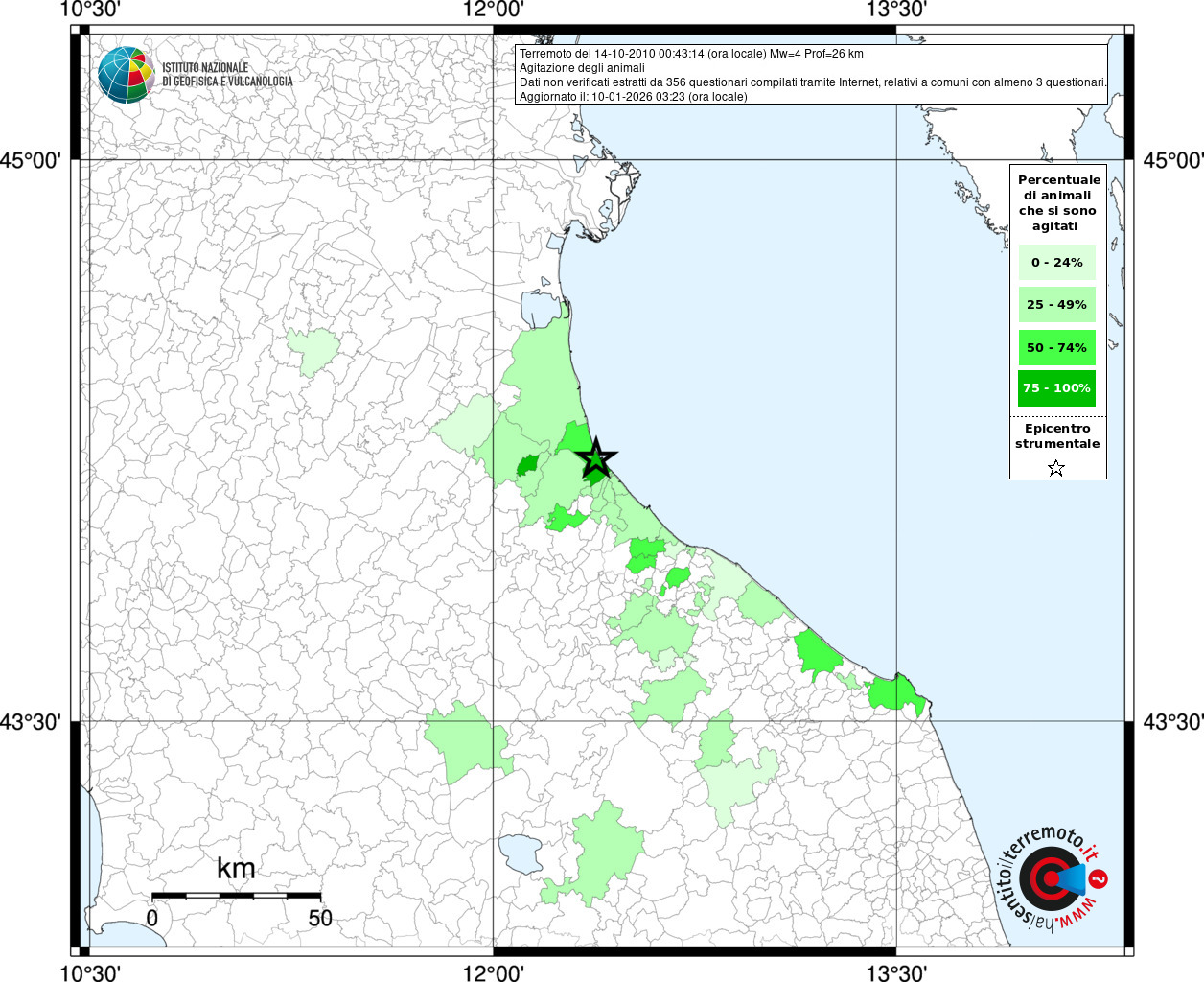Click the small star symbol in the legend
1204x982 pixels.
pos(1055,468)
